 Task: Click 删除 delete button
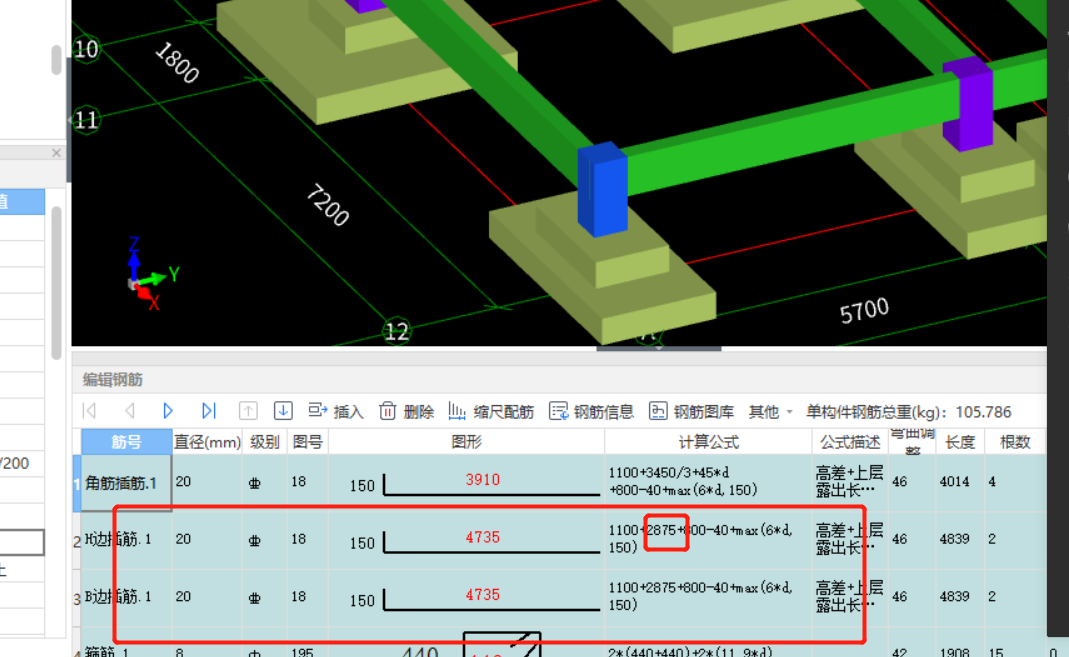[x=407, y=412]
